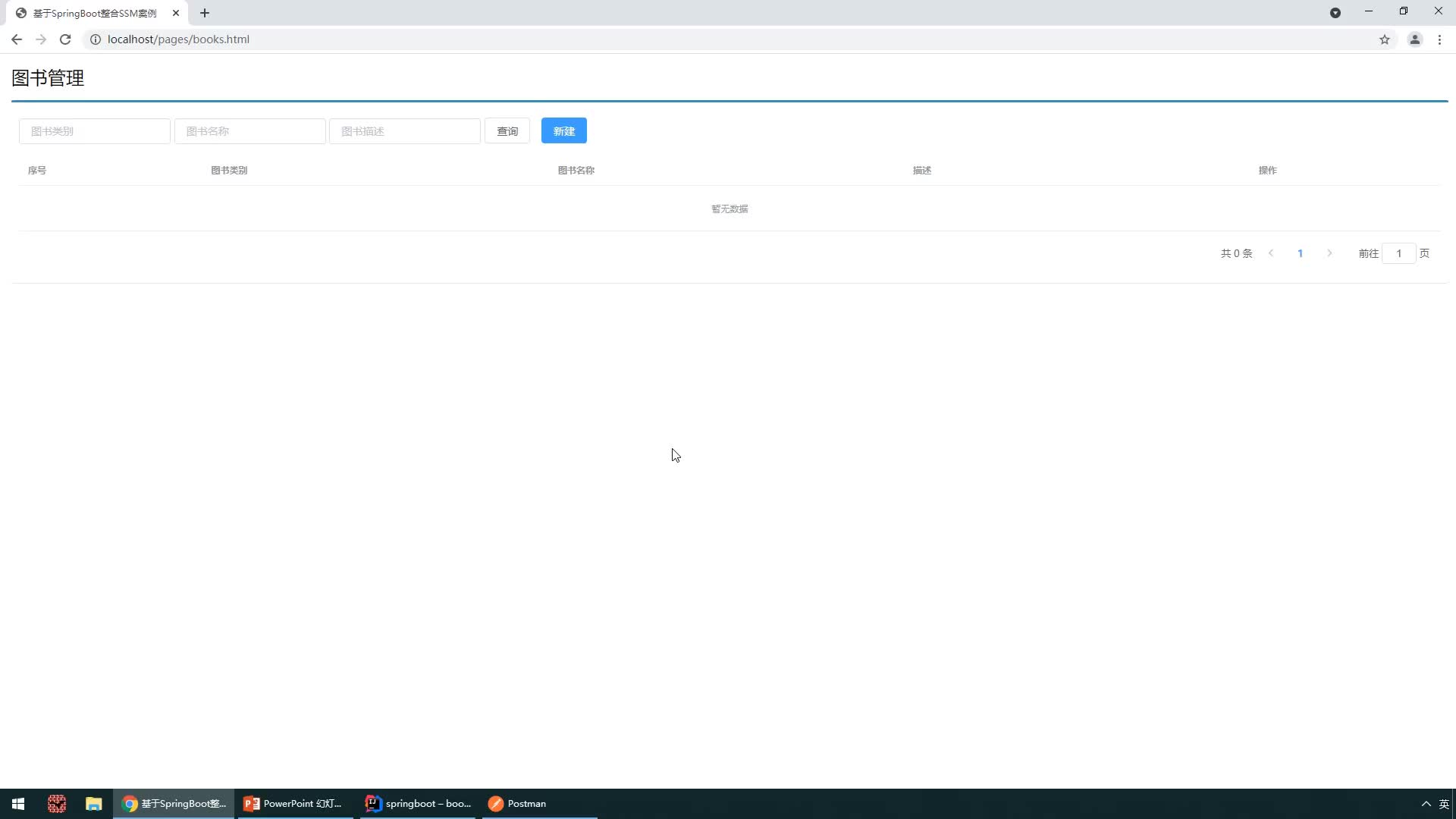Bookmark this page with the star icon
The height and width of the screenshot is (819, 1456).
(1385, 39)
